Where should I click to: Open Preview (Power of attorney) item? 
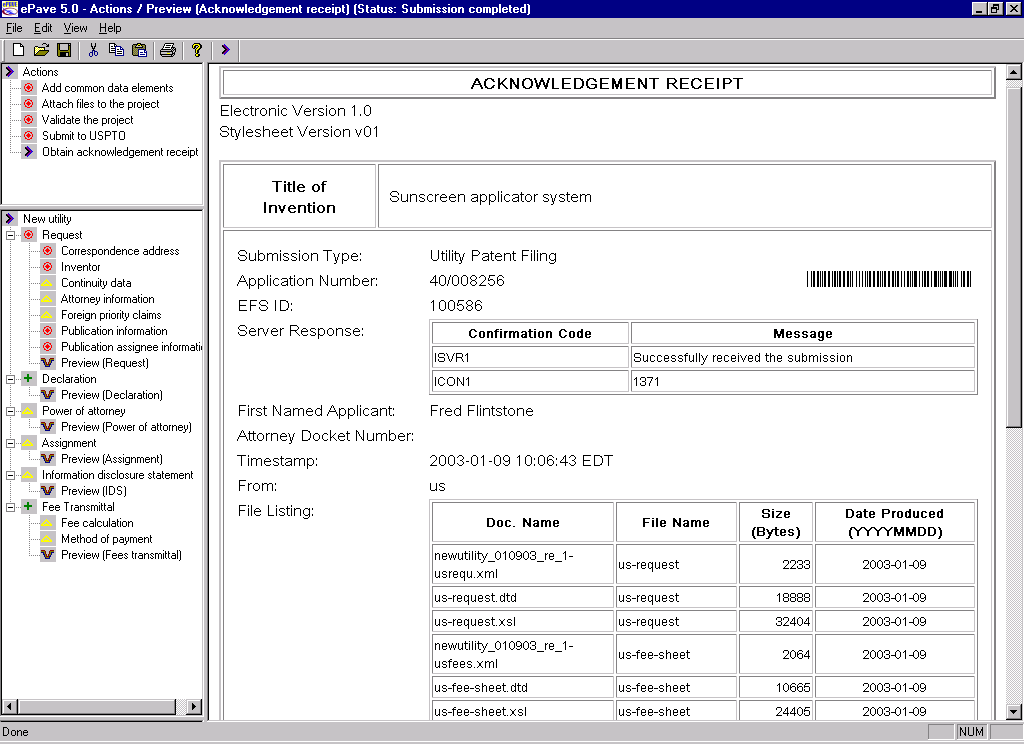click(126, 427)
